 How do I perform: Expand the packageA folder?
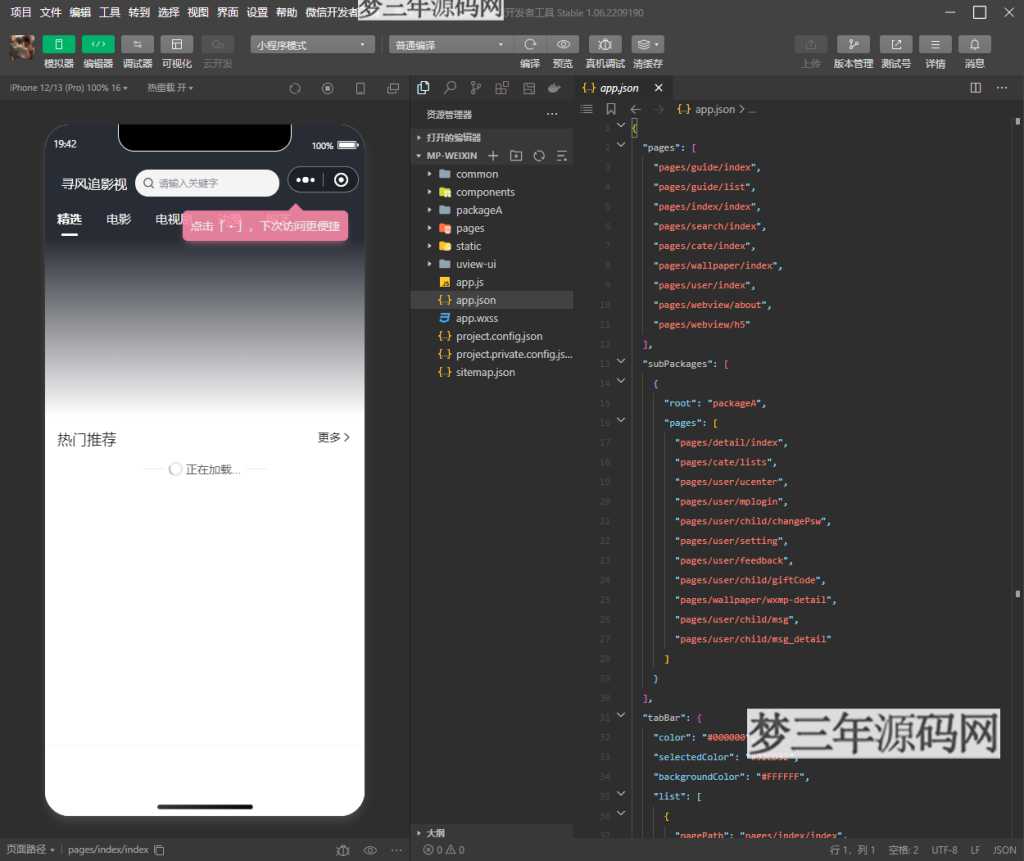pos(478,210)
